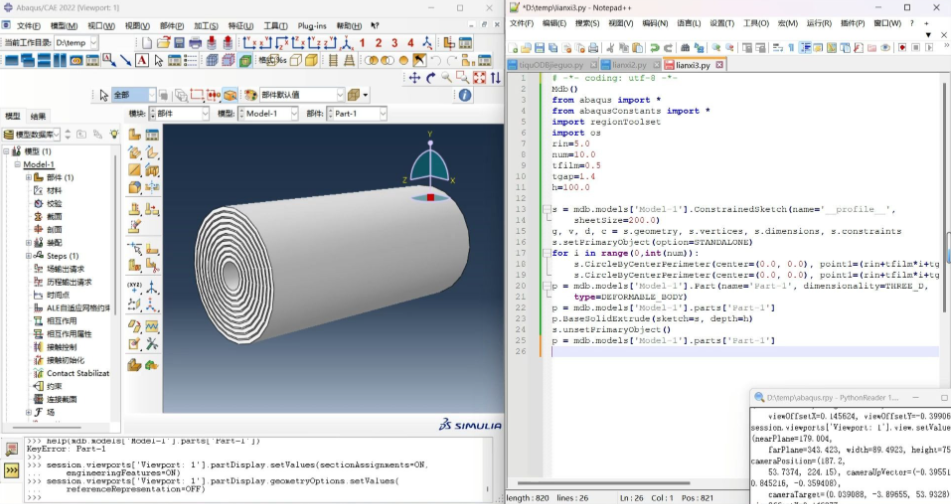Open the selection filter dropdown showing 全部
This screenshot has height=504, width=951.
click(x=150, y=95)
